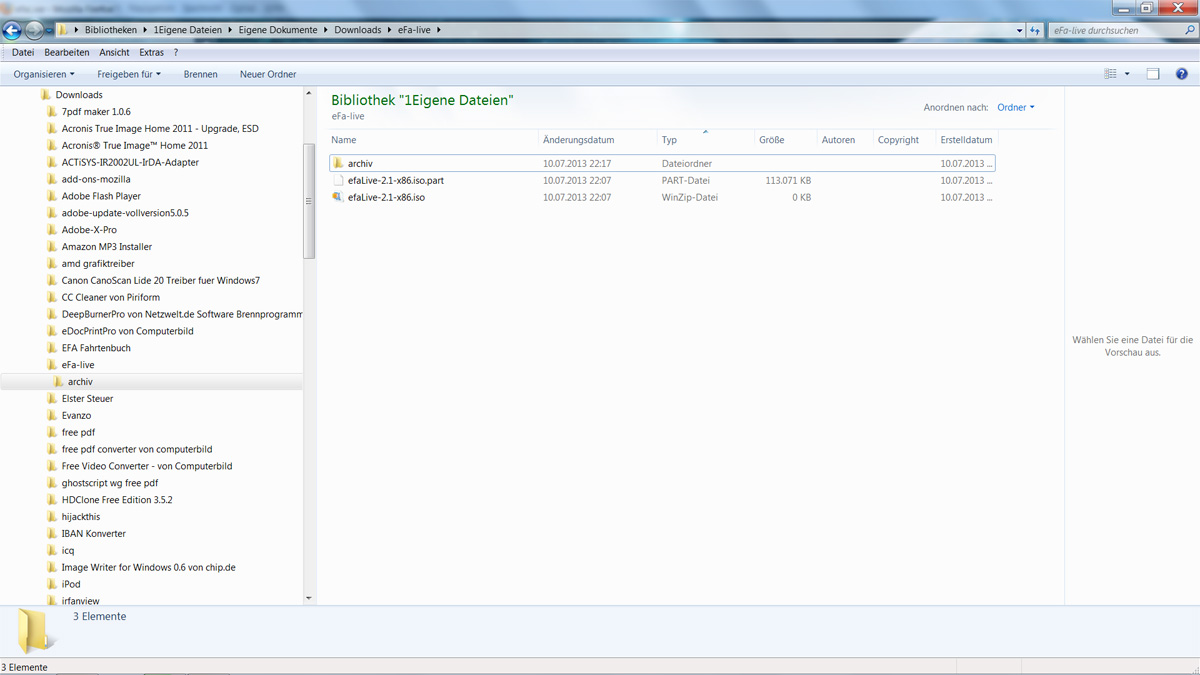The height and width of the screenshot is (675, 1200).
Task: Click the Brennen button
Action: [x=200, y=74]
